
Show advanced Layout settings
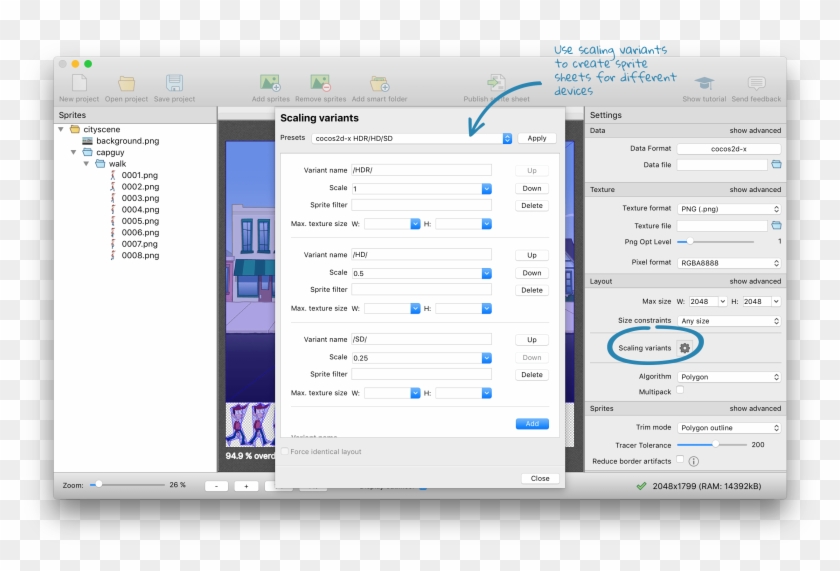click(755, 281)
